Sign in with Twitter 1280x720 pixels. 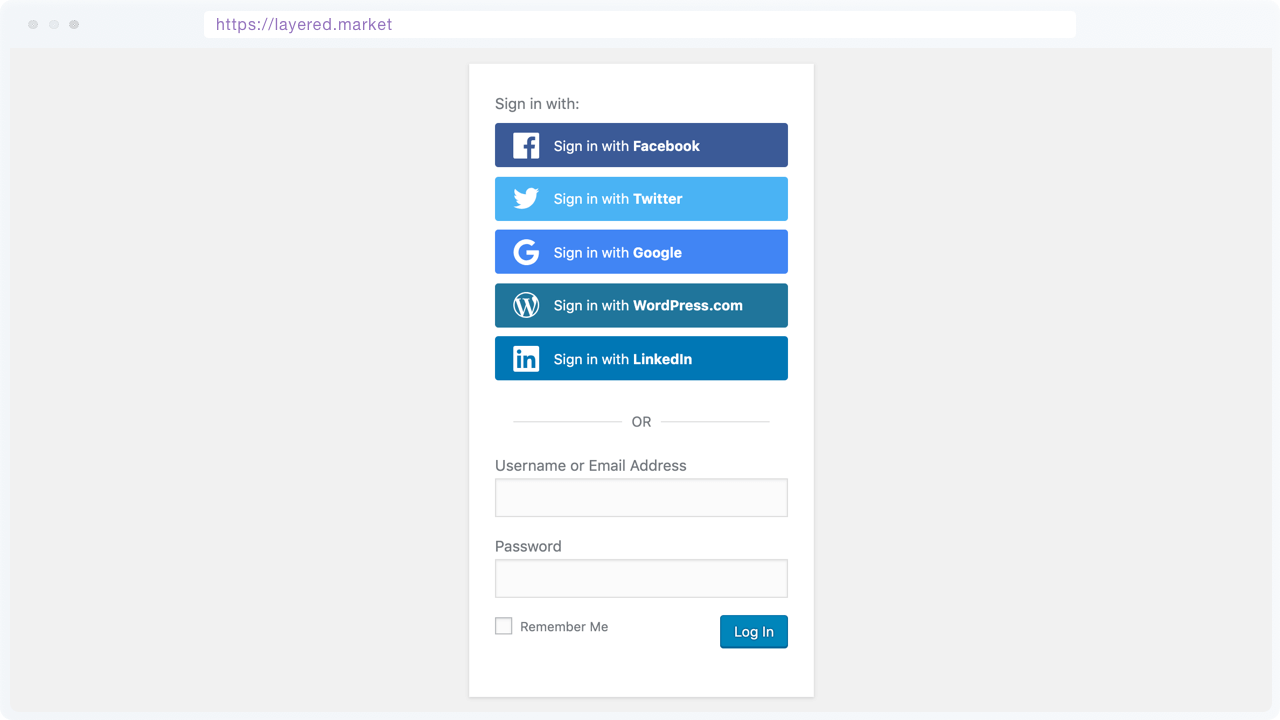641,198
